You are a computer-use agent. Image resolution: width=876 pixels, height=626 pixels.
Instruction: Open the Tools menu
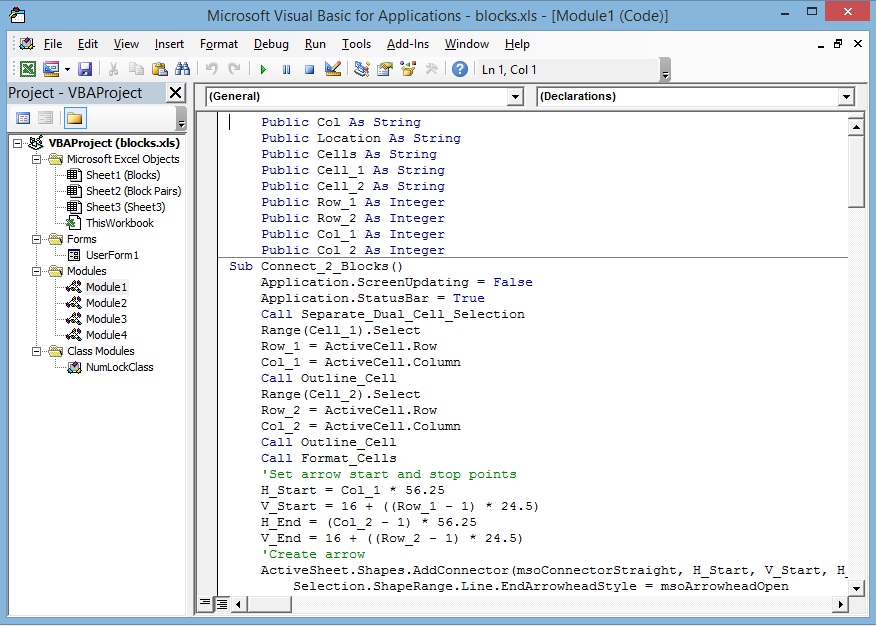click(x=356, y=44)
